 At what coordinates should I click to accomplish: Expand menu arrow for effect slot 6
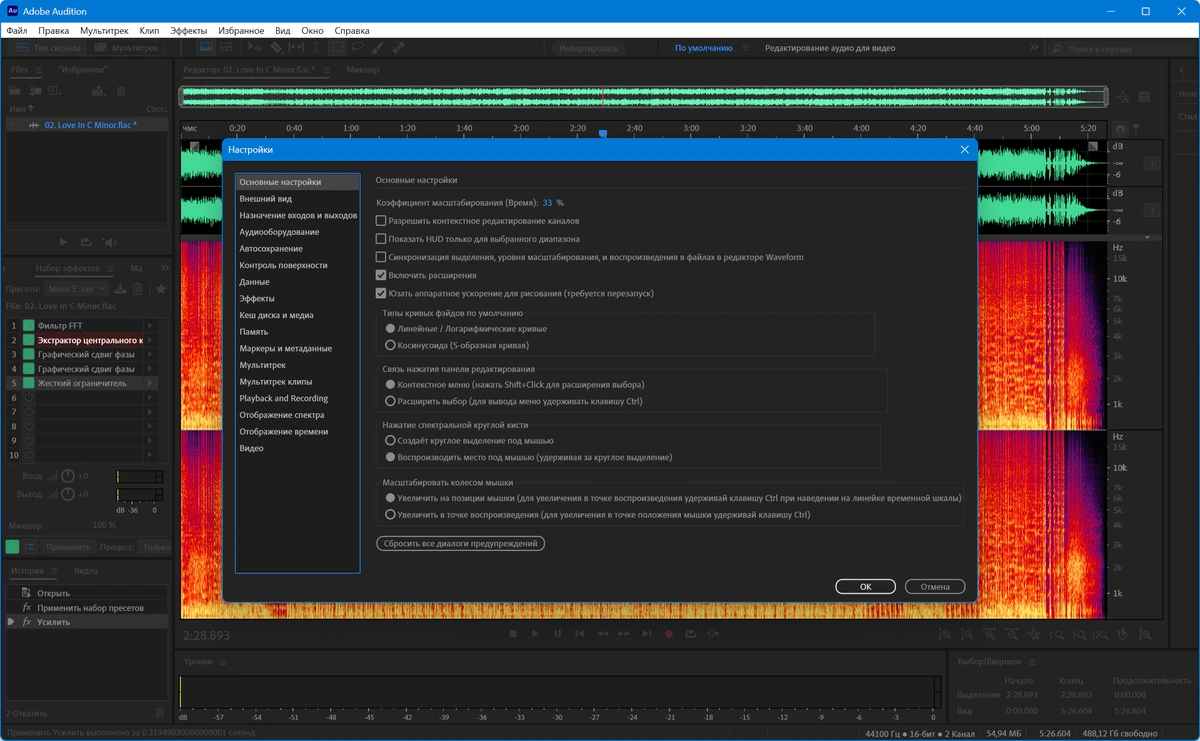pyautogui.click(x=150, y=397)
